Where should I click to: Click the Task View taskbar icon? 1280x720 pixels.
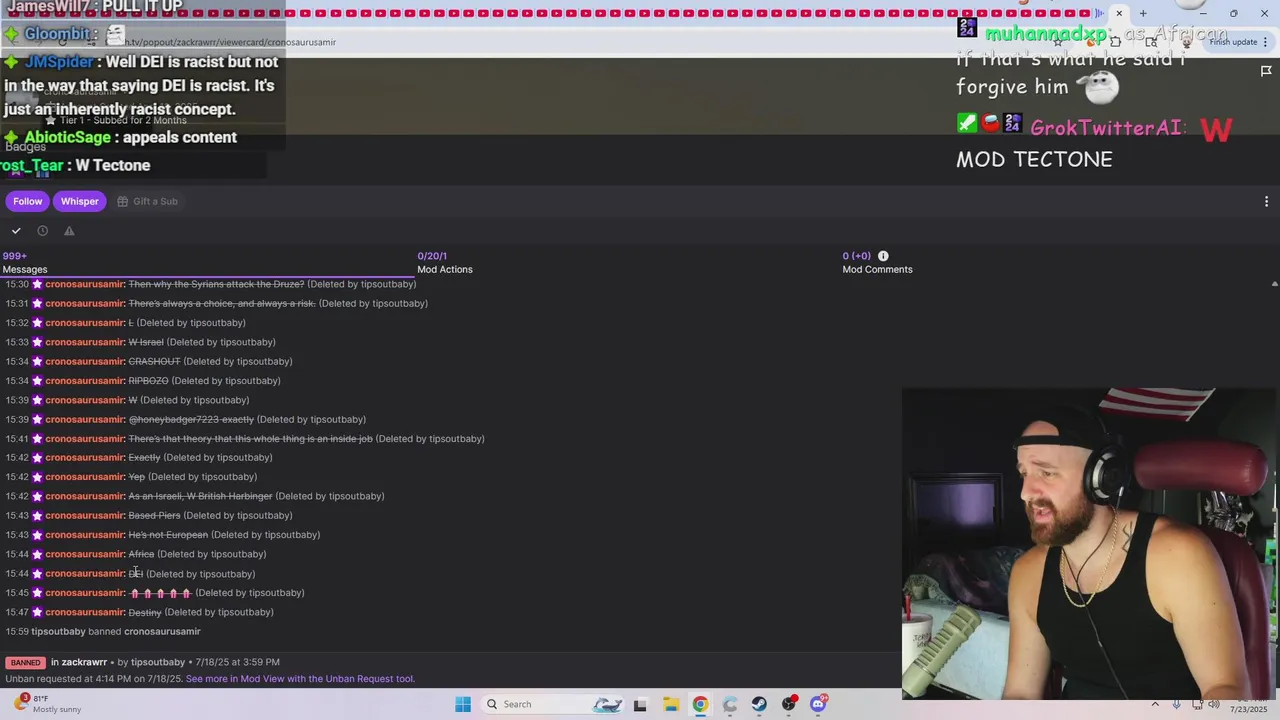(x=640, y=704)
